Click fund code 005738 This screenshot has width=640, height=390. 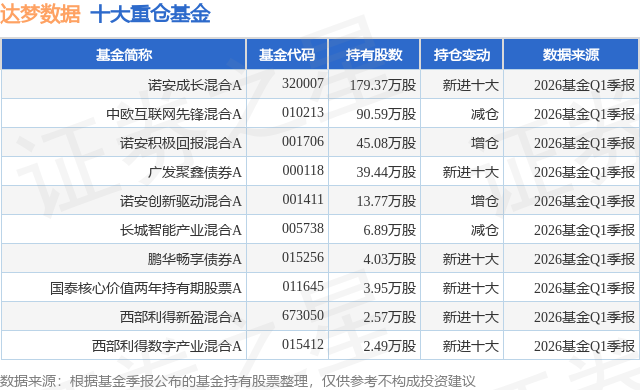click(303, 228)
